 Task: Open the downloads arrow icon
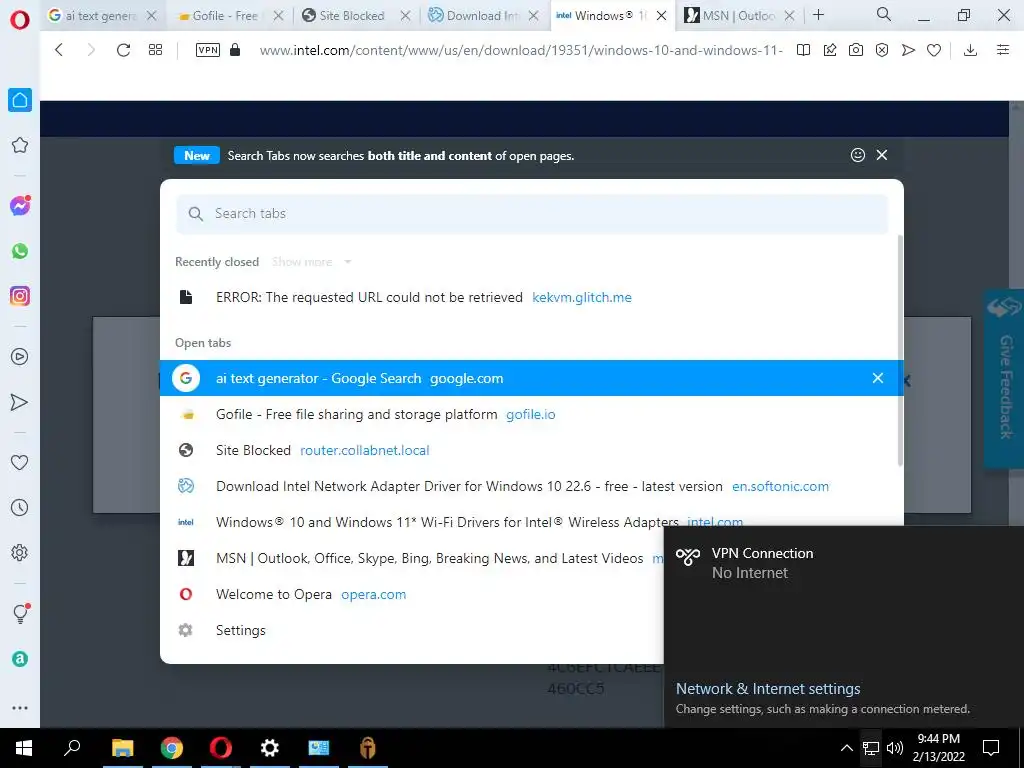click(970, 50)
